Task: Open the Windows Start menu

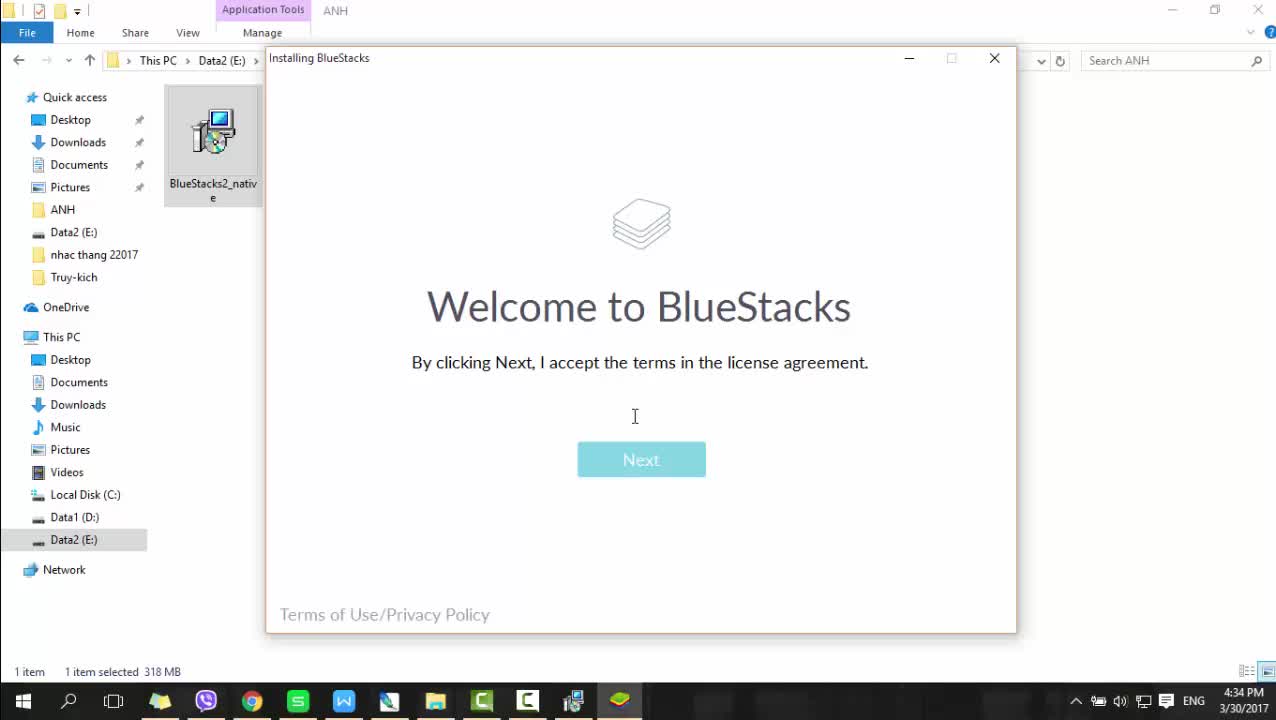Action: click(23, 701)
